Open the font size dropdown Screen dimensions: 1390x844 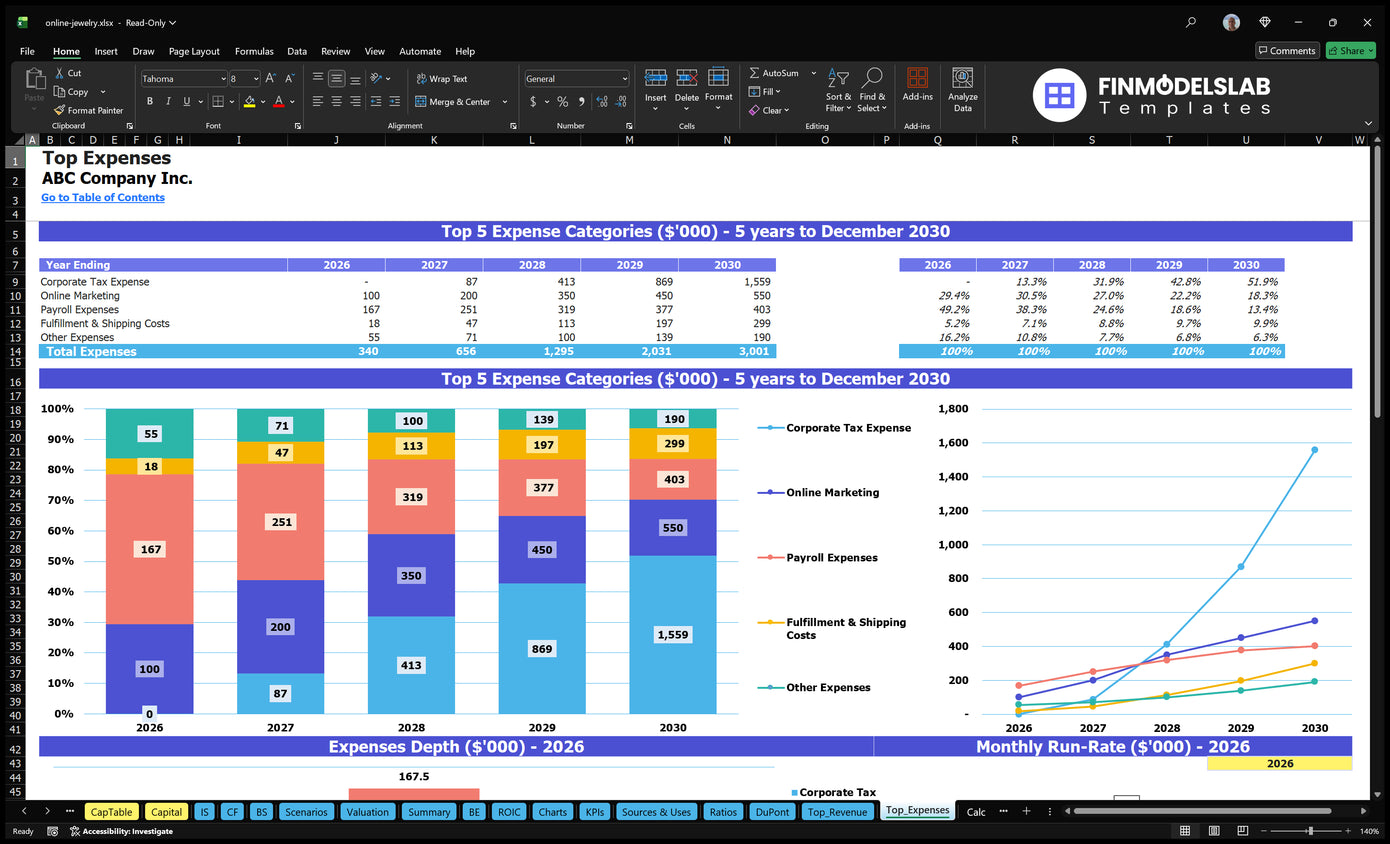coord(256,79)
